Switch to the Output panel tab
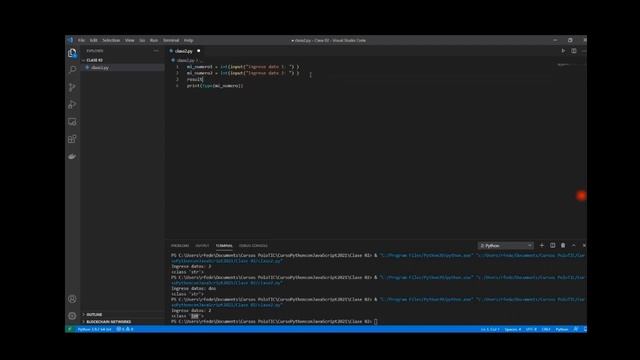The width and height of the screenshot is (640, 360). pos(202,246)
